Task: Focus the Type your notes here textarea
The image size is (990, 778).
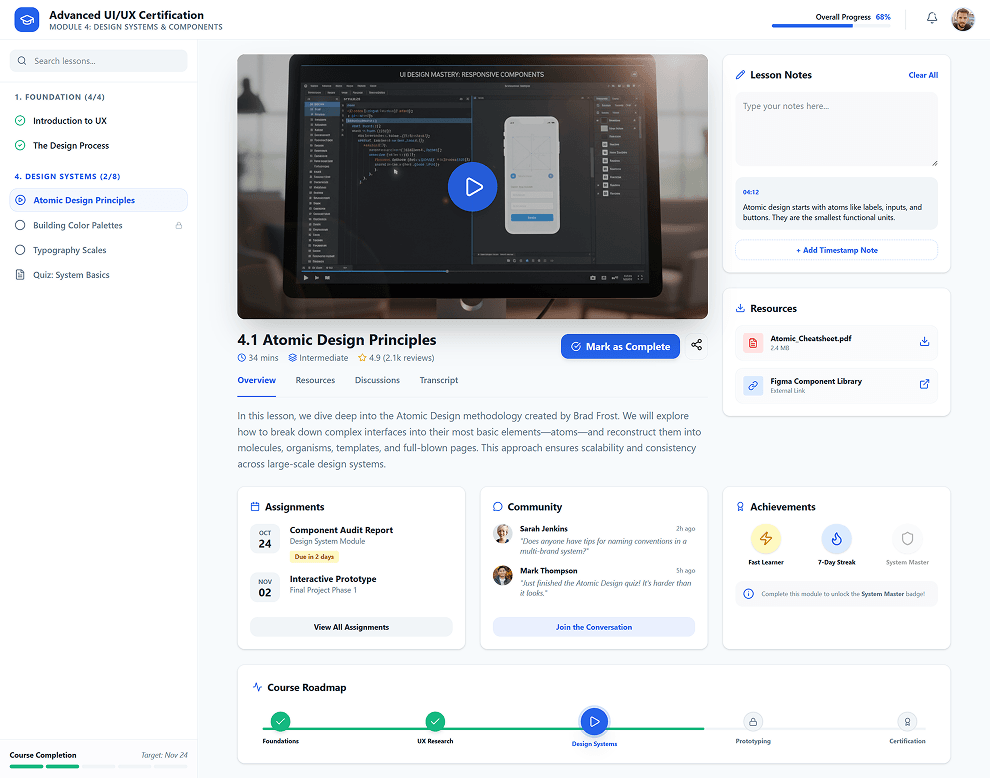Action: point(837,129)
